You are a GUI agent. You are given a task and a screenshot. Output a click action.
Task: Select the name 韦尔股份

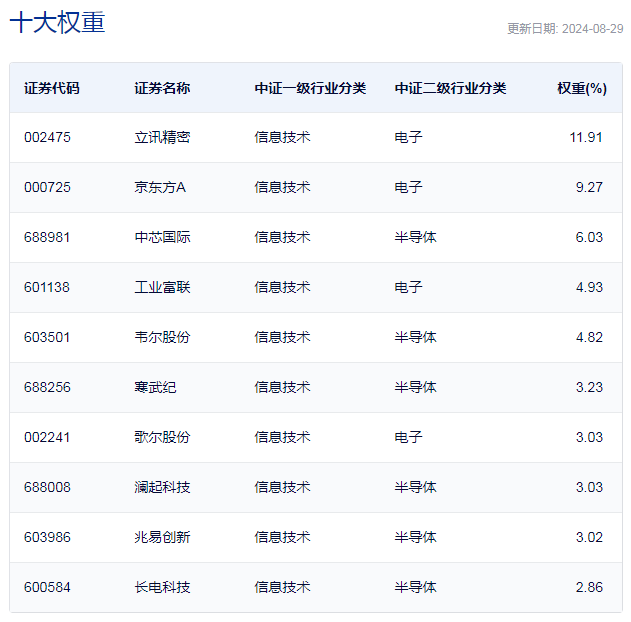pyautogui.click(x=162, y=337)
